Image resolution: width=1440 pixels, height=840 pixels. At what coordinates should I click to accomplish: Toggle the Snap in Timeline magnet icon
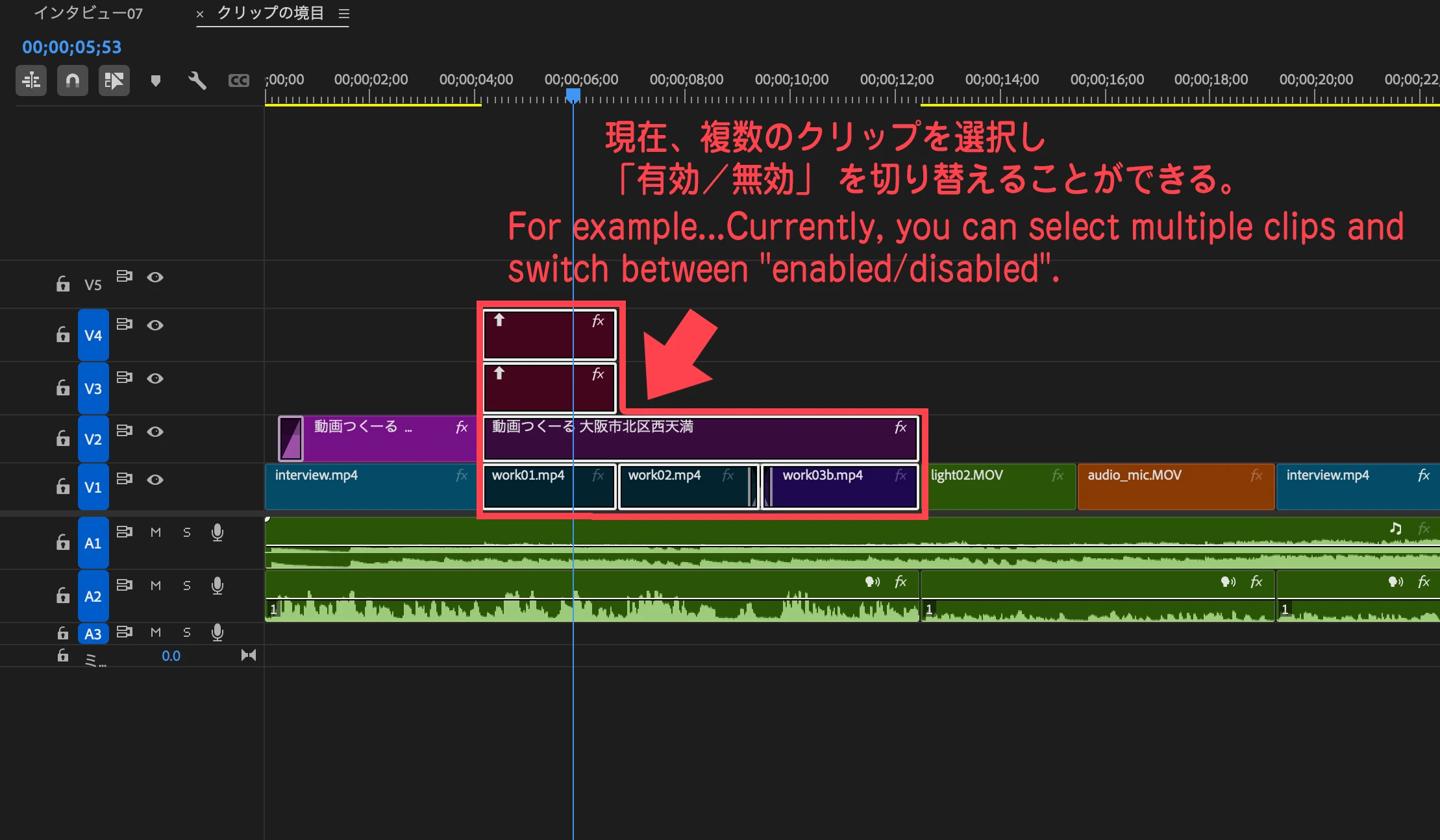tap(72, 81)
